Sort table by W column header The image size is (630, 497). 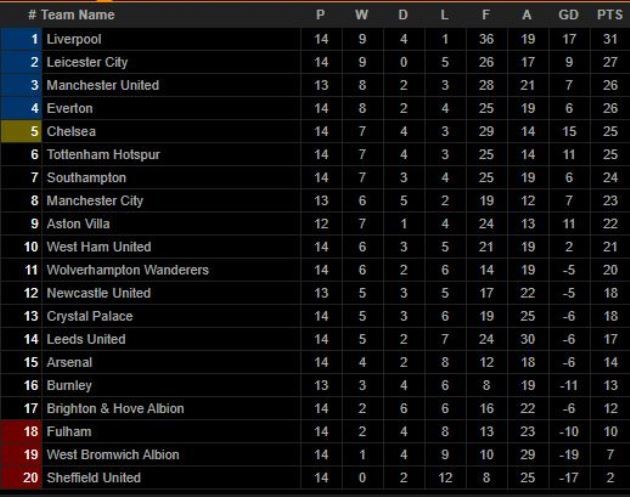click(x=361, y=15)
